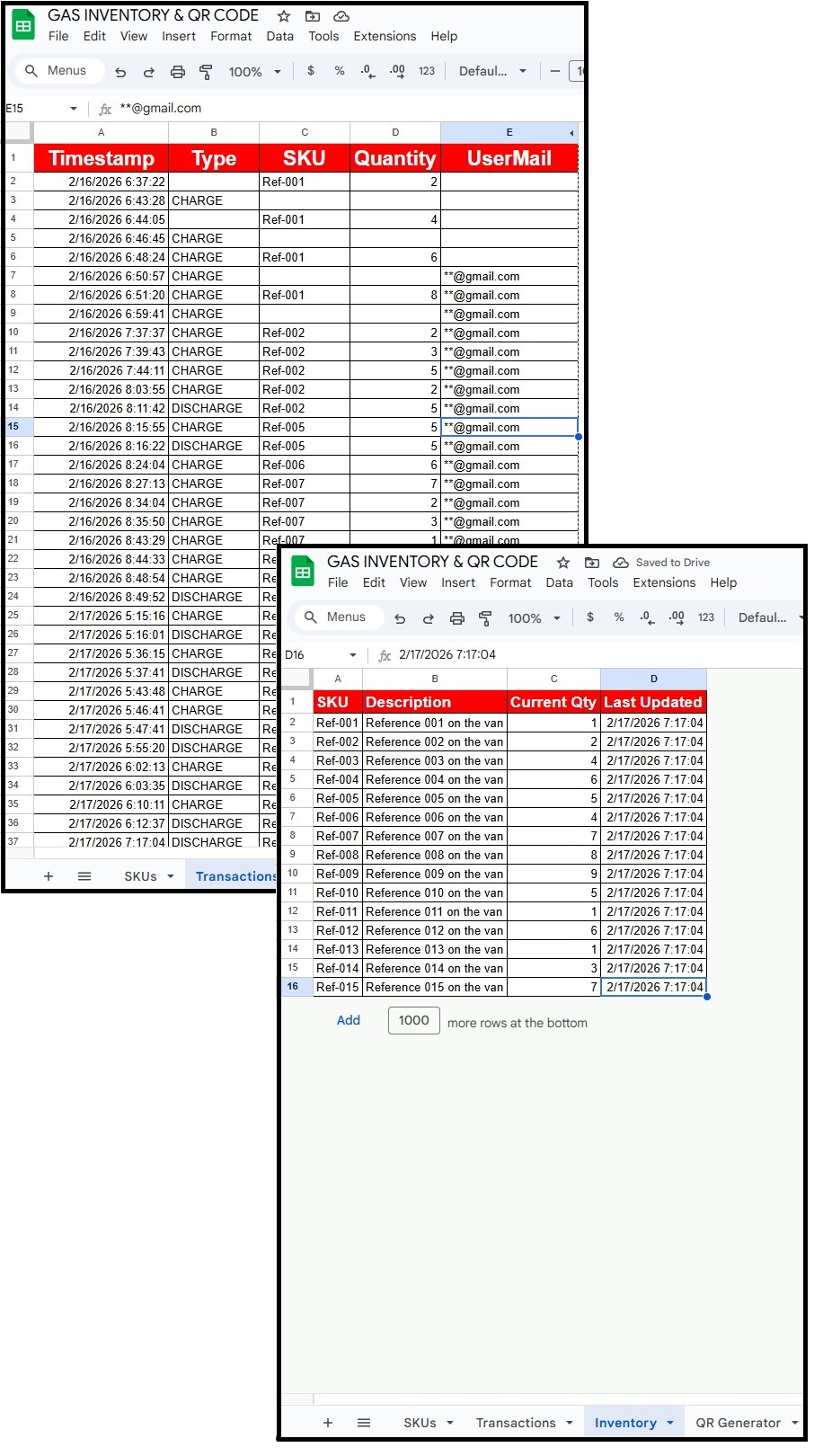The height and width of the screenshot is (1456, 823).
Task: Click the print icon in the lower spreadsheet toolbar
Action: pos(457,618)
